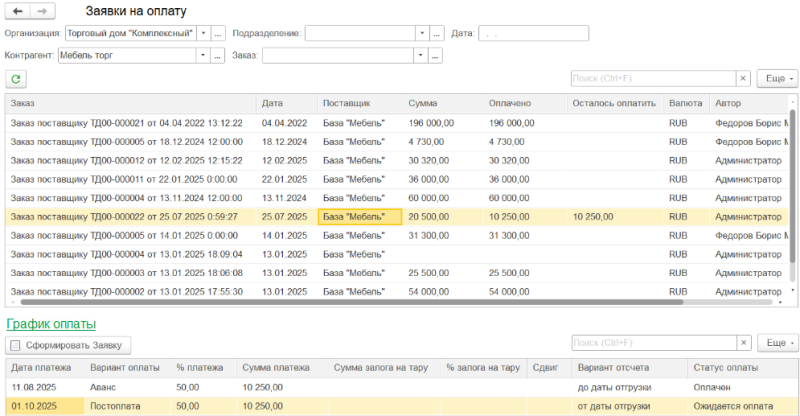Image resolution: width=800 pixels, height=416 pixels.
Task: Expand the Подразделение dropdown list
Action: click(x=421, y=33)
